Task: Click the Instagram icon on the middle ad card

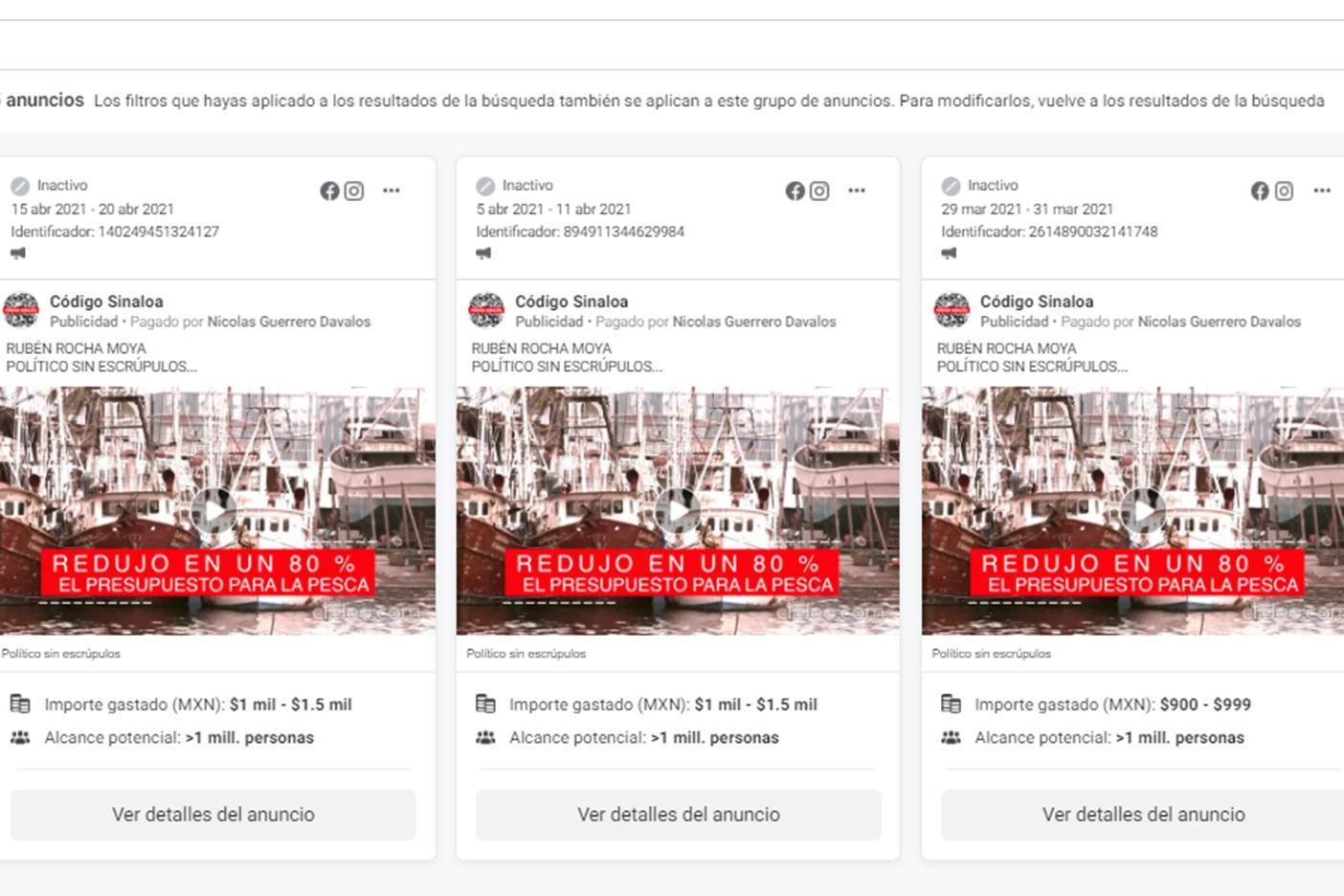Action: tap(819, 190)
